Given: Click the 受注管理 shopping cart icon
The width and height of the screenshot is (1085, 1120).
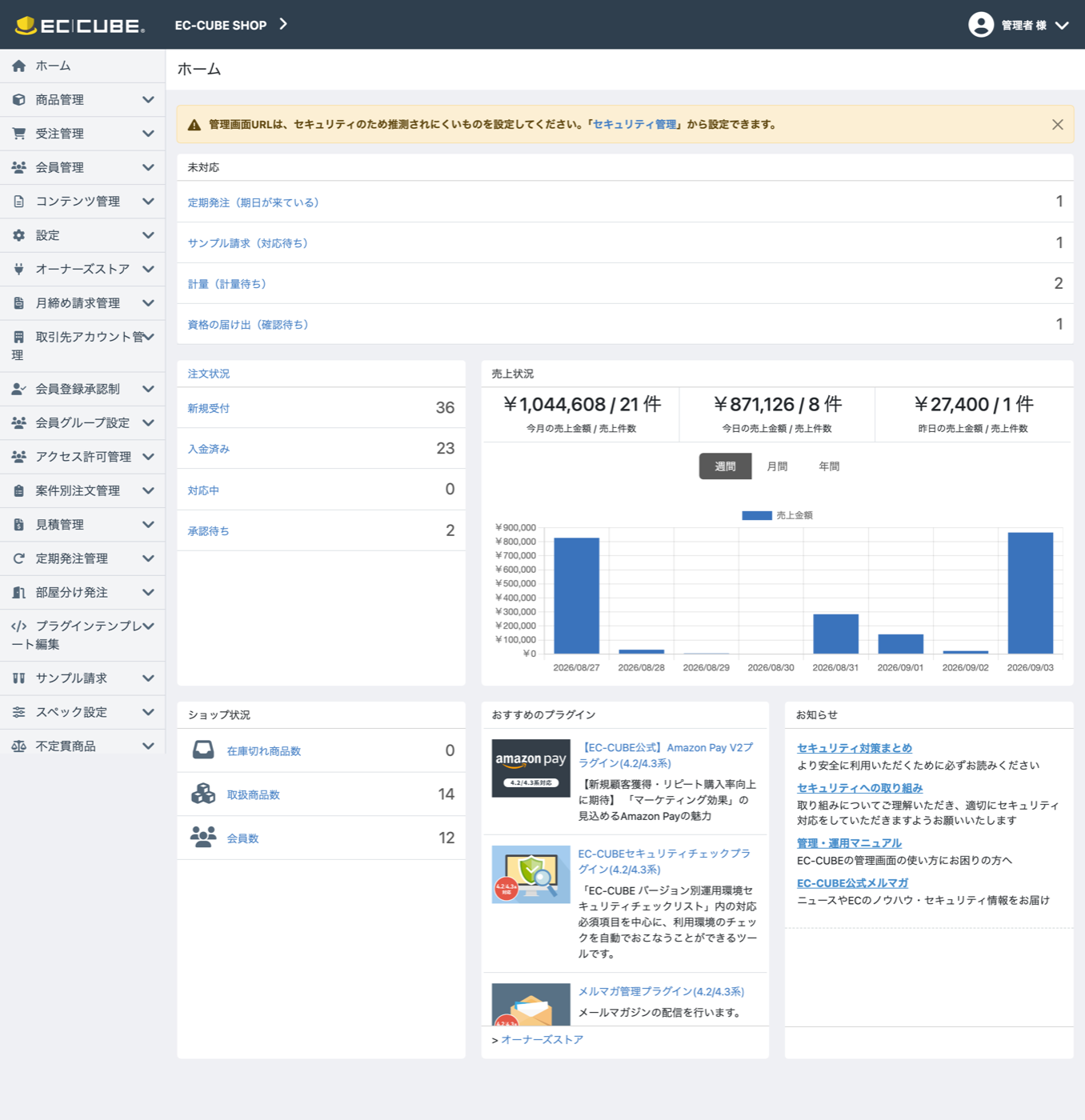Looking at the screenshot, I should pos(18,134).
